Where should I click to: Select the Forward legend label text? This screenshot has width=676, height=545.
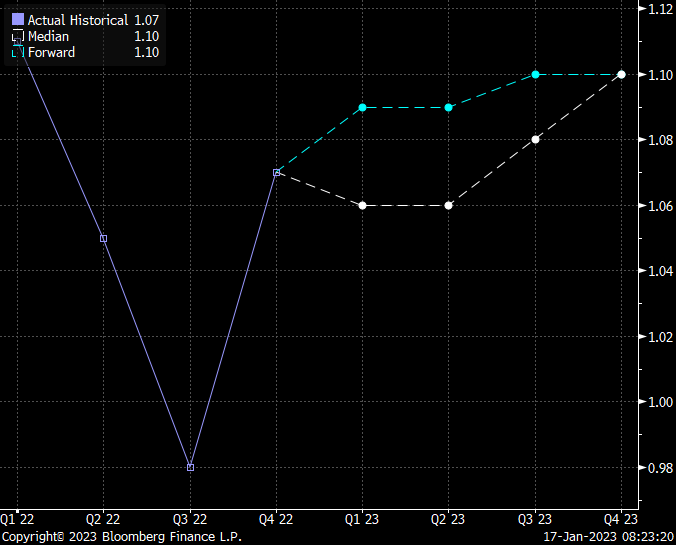click(51, 53)
